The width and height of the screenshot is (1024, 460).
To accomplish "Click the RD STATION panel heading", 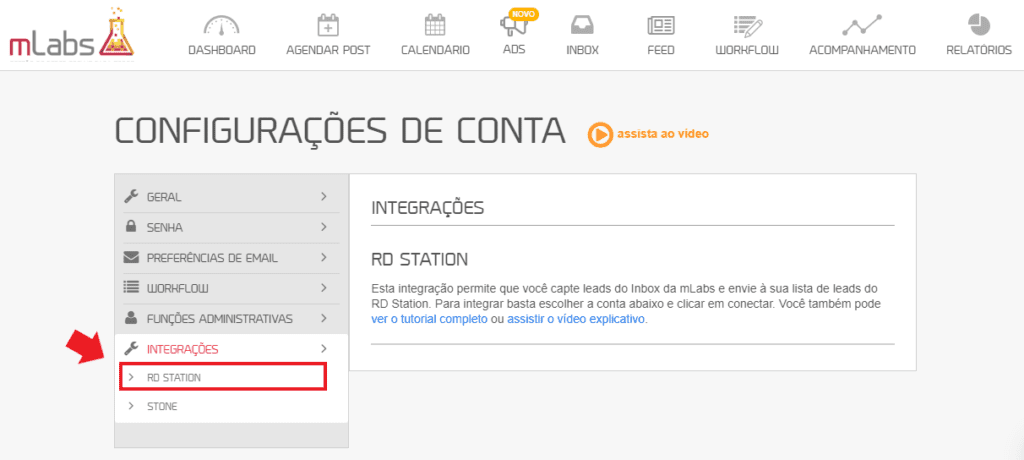I will coord(419,259).
